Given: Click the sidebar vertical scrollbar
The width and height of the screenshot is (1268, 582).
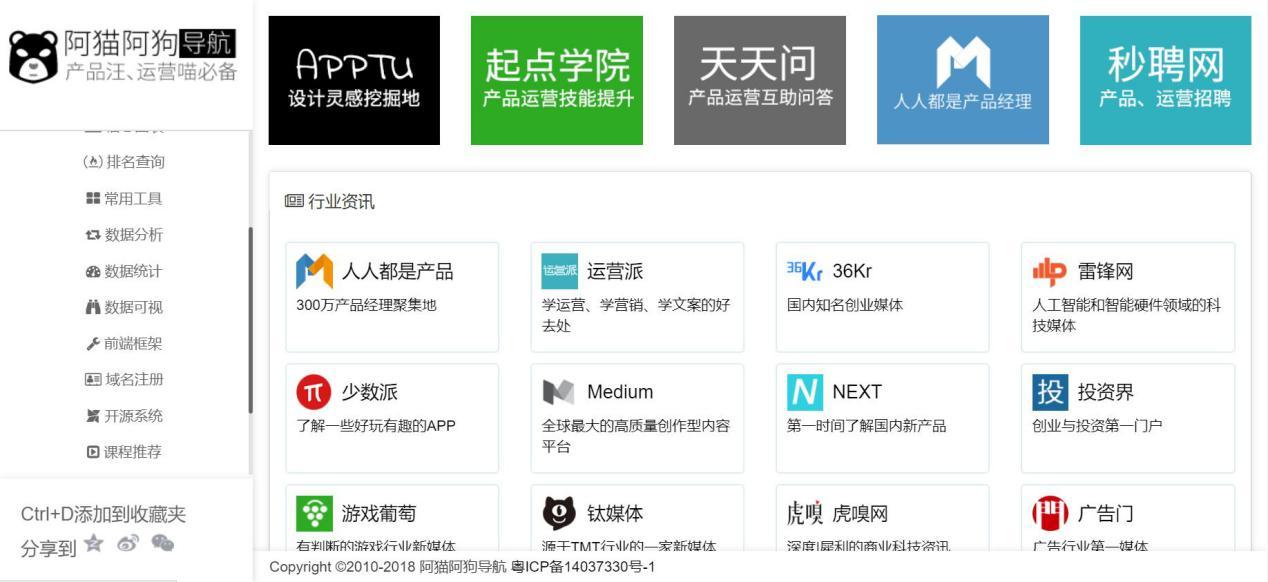Looking at the screenshot, I should [250, 320].
